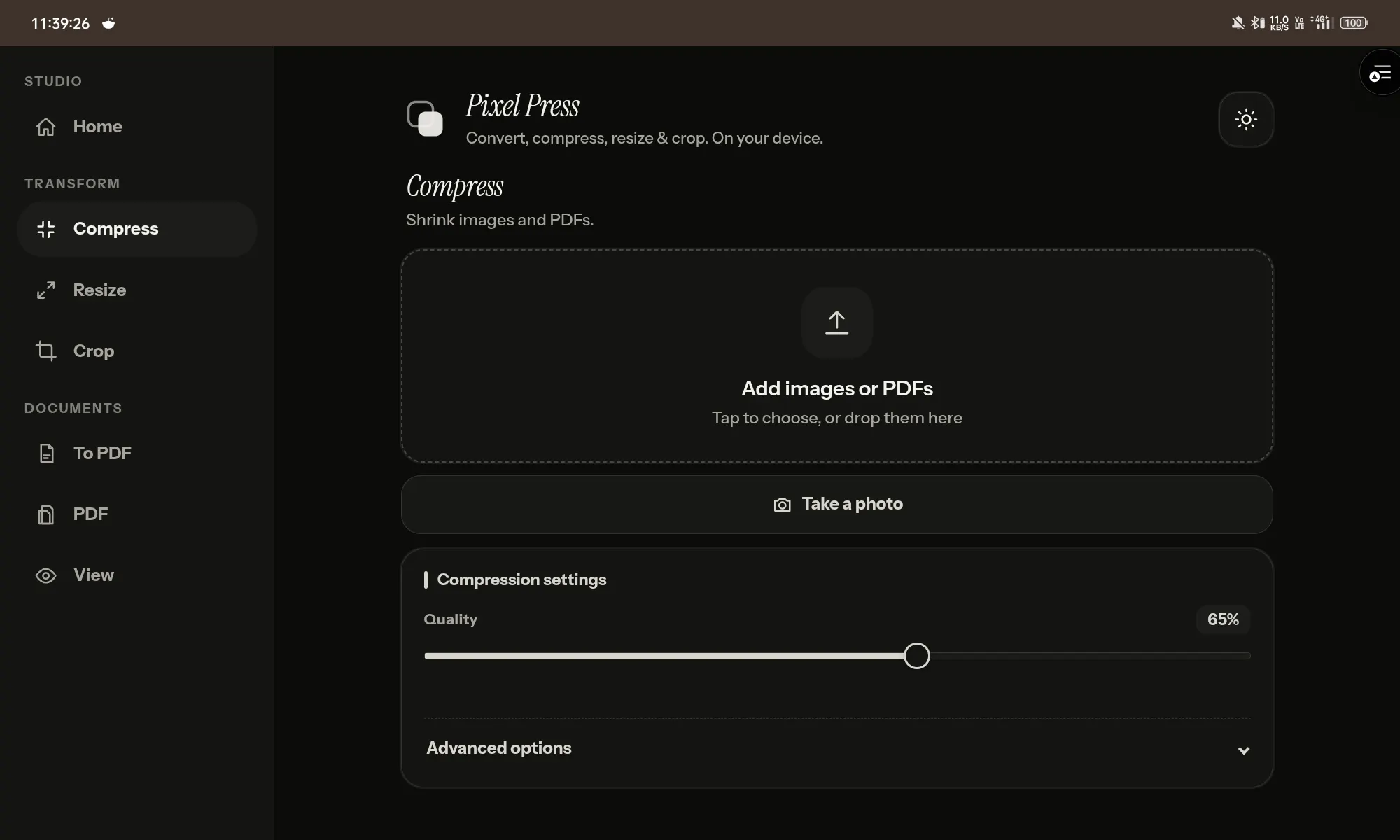Open the To PDF converter
Image resolution: width=1400 pixels, height=840 pixels.
pyautogui.click(x=137, y=454)
